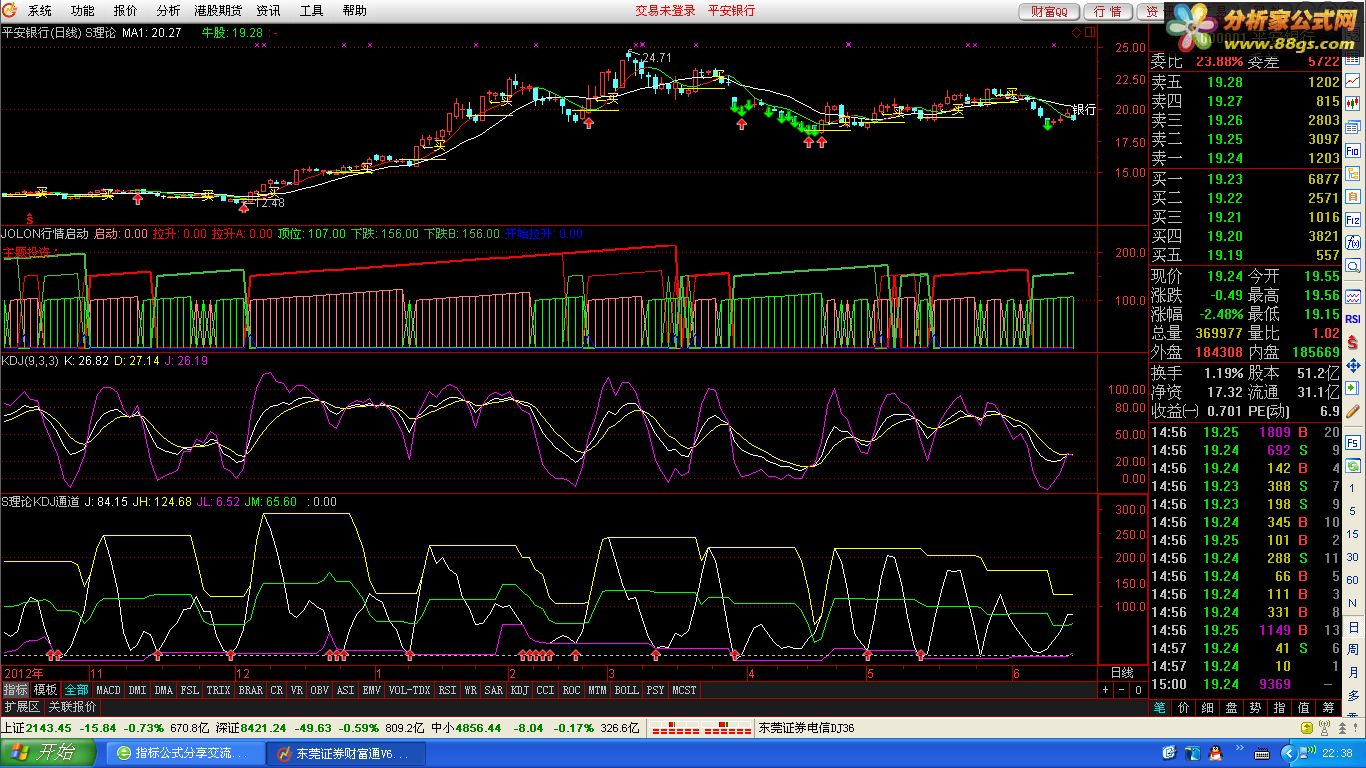The image size is (1366, 768).
Task: Open the f(x) formula manager icon
Action: point(1353,241)
